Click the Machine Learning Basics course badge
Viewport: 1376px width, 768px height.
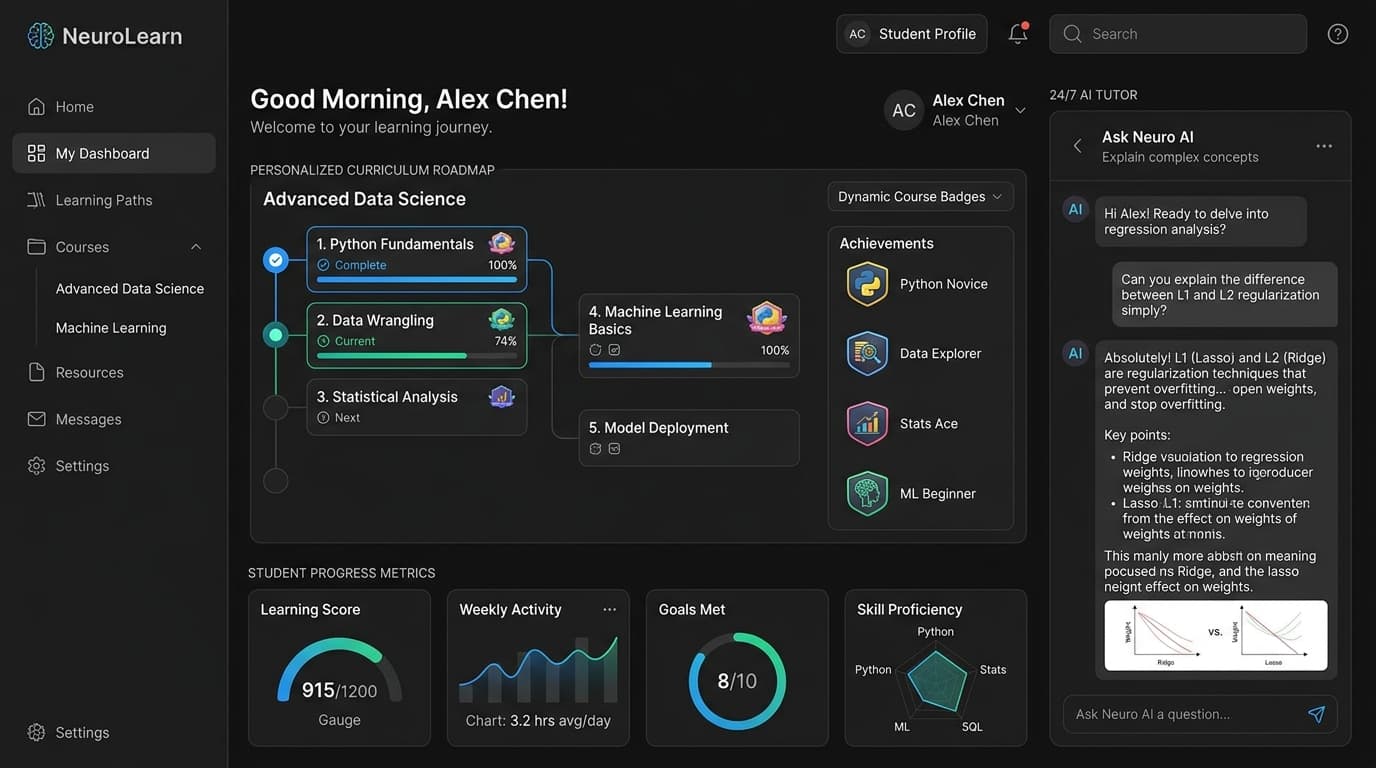[767, 318]
